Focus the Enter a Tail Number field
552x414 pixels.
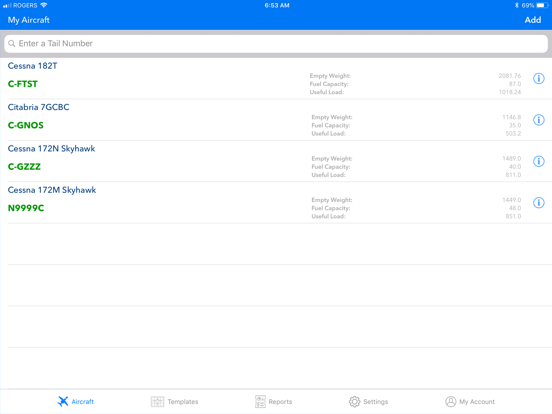tap(276, 44)
